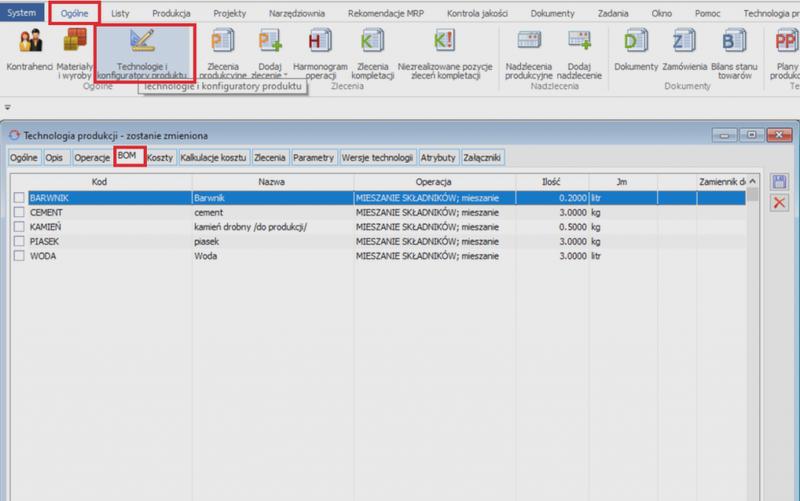This screenshot has width=800, height=501.
Task: Open the Okno ribbon tab
Action: [x=661, y=13]
